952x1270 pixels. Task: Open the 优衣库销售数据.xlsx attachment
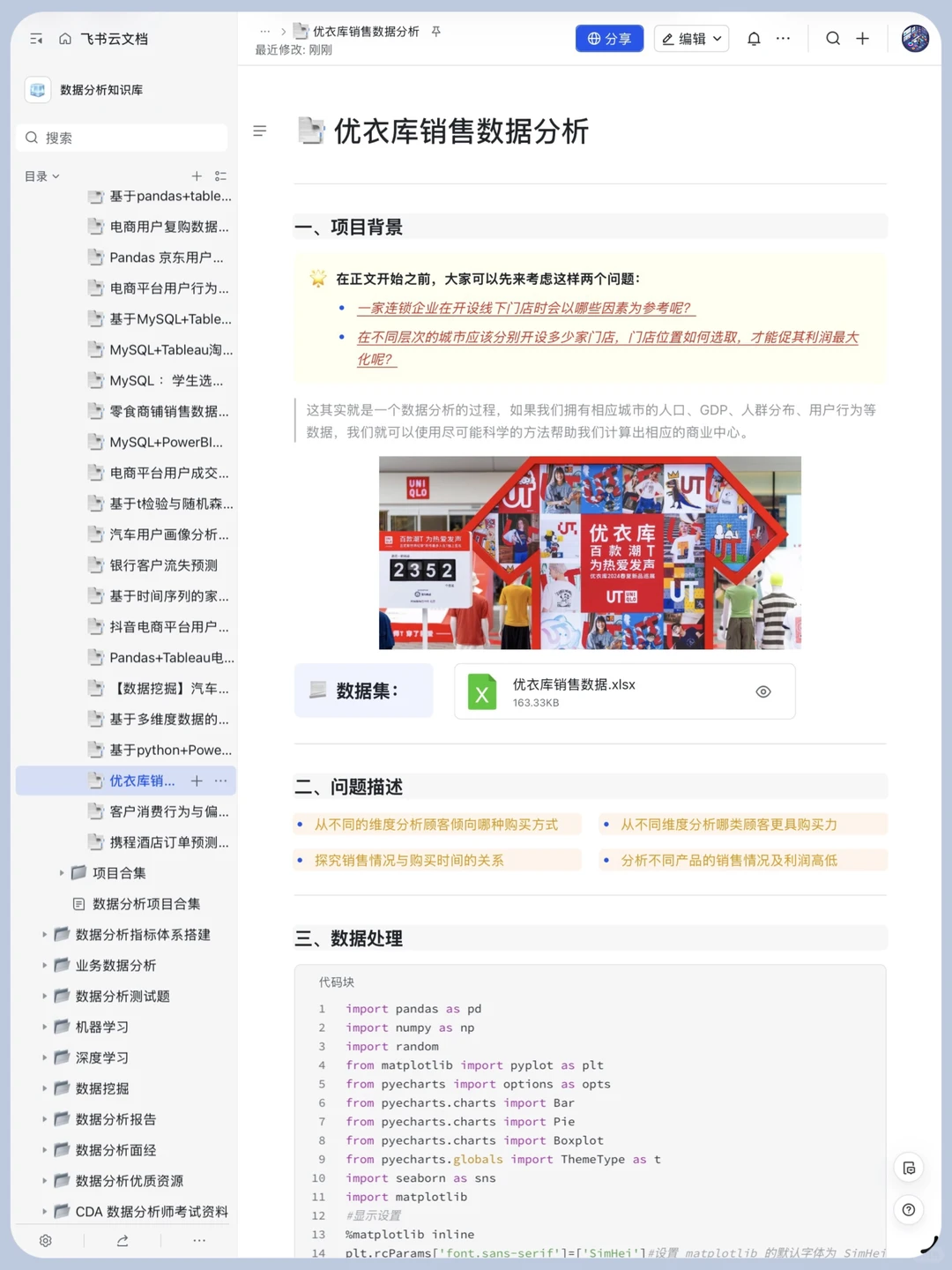pos(625,692)
